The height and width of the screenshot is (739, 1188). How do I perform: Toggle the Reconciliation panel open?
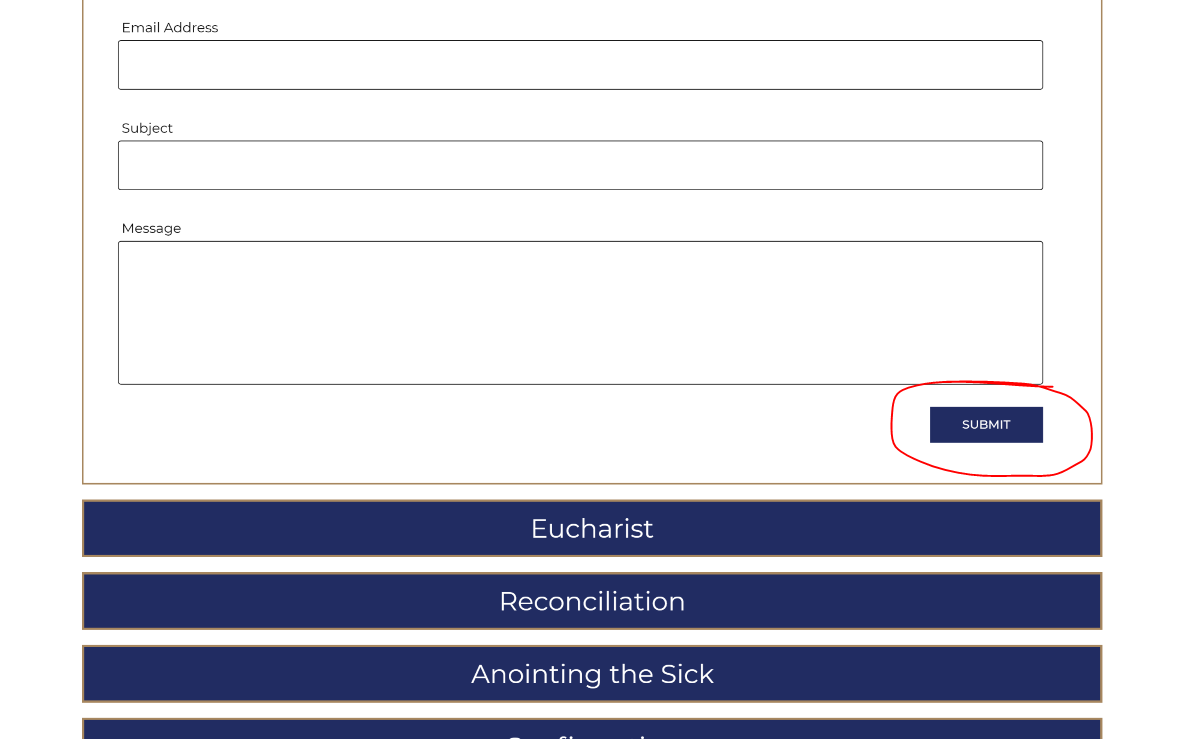pos(592,601)
